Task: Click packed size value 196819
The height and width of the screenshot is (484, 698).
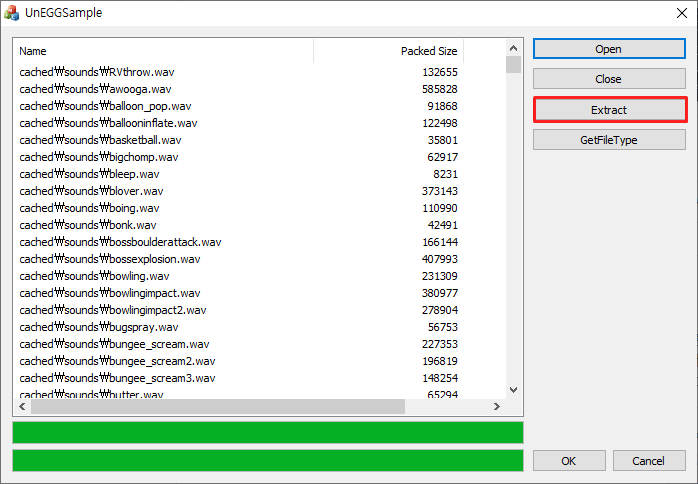Action: tap(440, 361)
